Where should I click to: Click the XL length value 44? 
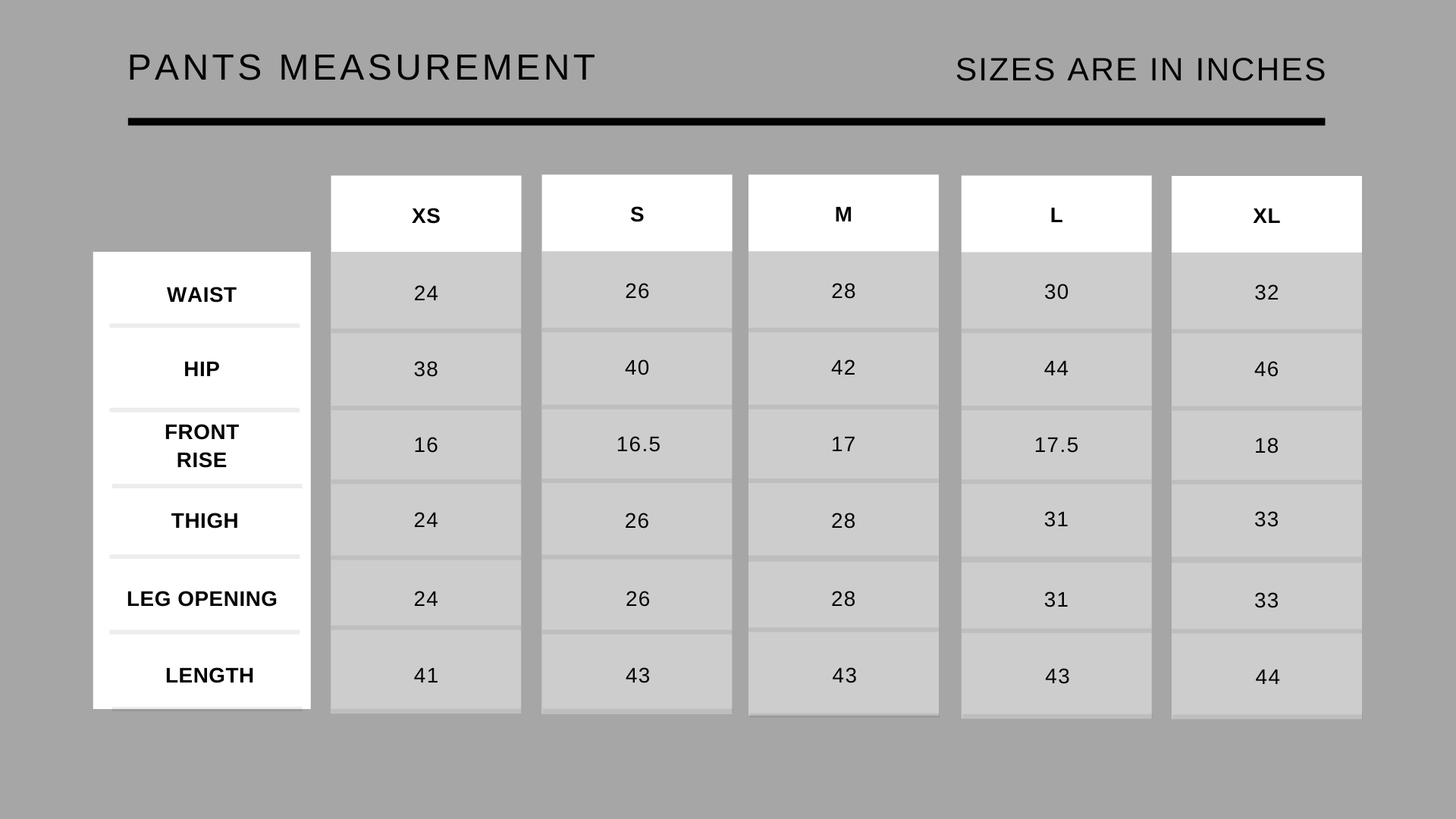click(1267, 677)
